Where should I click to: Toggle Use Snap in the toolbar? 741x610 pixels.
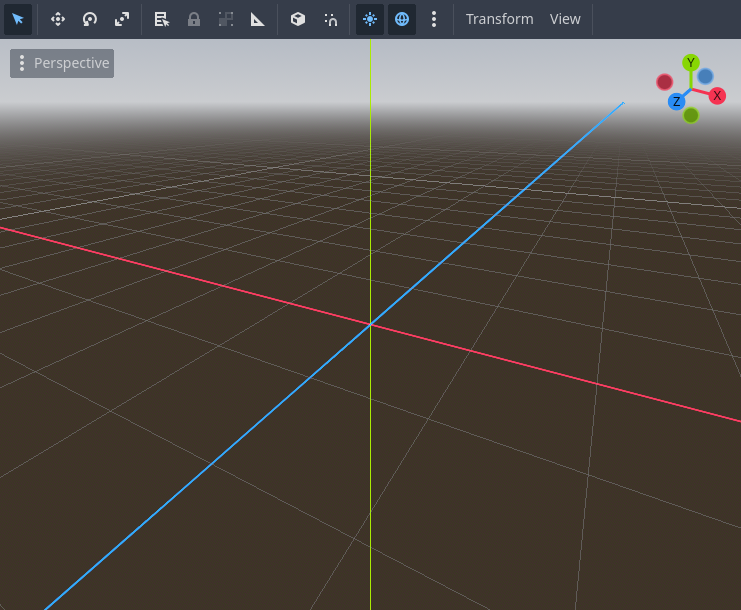coord(330,19)
